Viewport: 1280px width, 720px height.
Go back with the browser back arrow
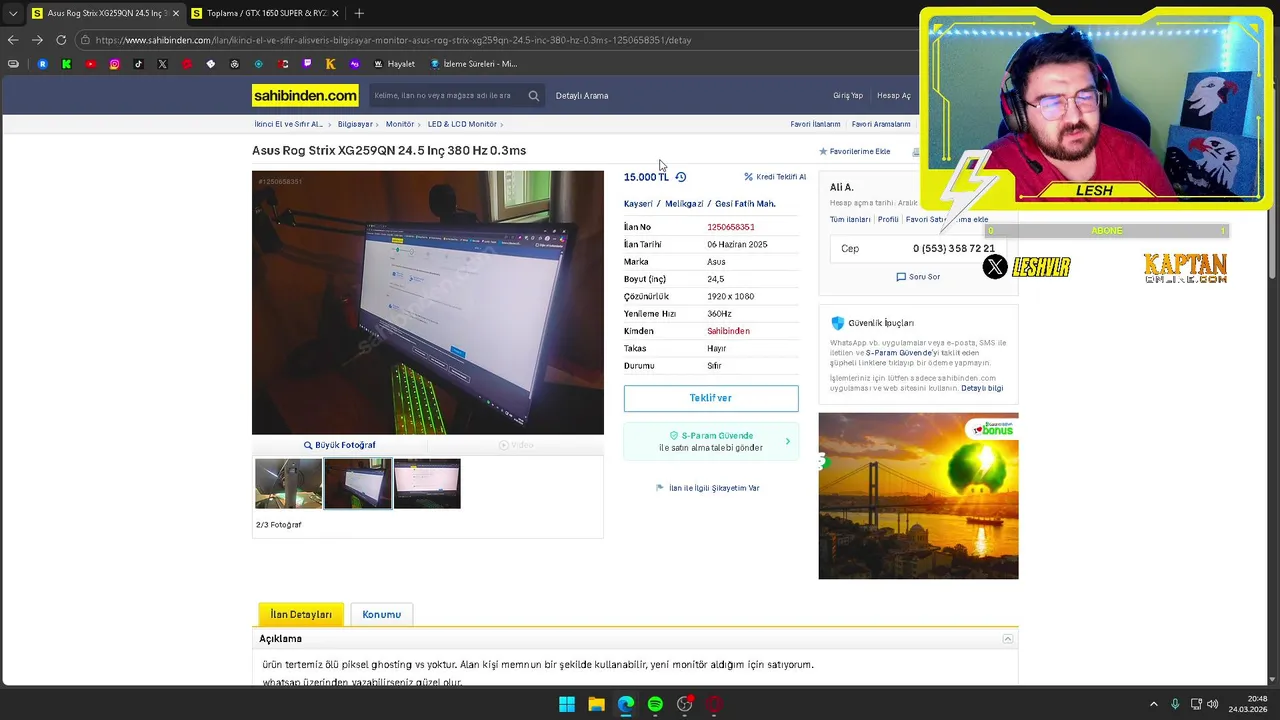tap(13, 40)
